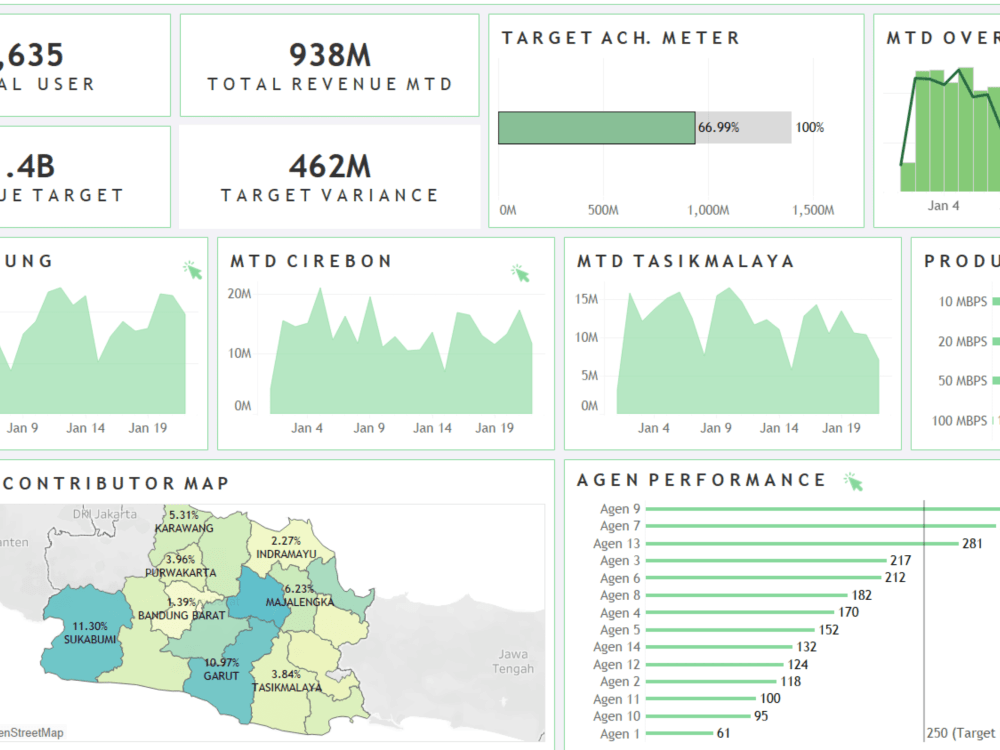Select Sukabumi region on the contributor map

88,638
